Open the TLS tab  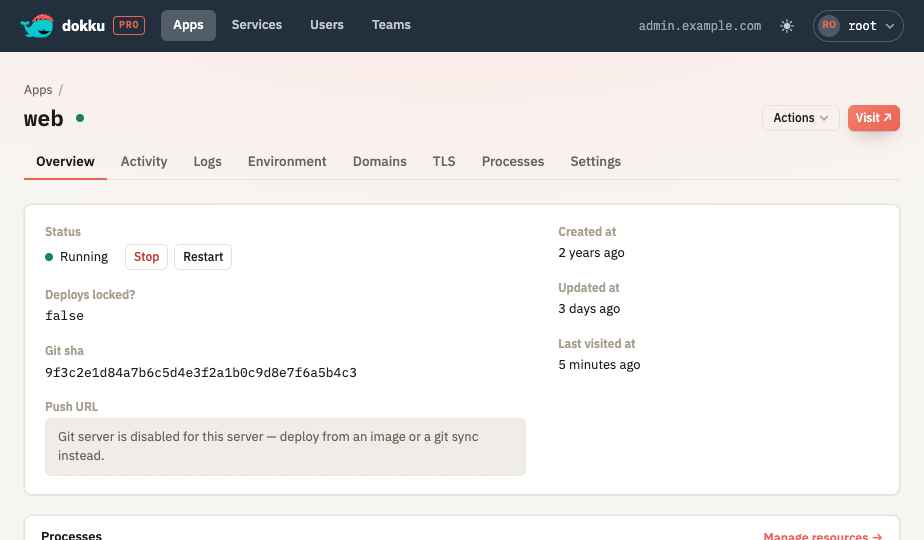click(x=444, y=162)
